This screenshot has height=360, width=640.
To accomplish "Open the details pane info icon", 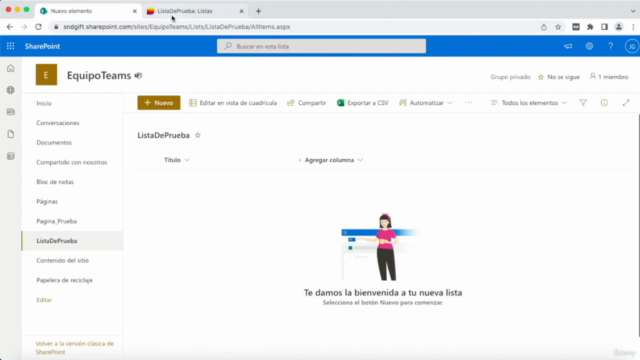I will pyautogui.click(x=604, y=103).
